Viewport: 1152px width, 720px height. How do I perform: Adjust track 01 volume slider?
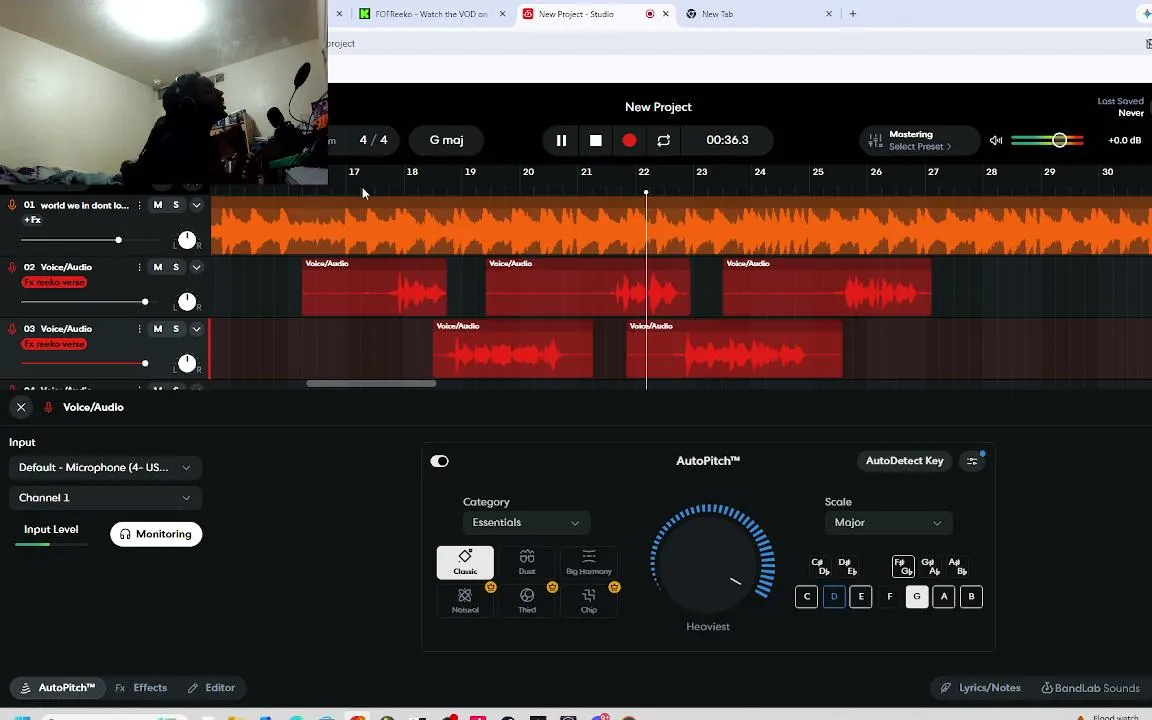(x=90, y=240)
